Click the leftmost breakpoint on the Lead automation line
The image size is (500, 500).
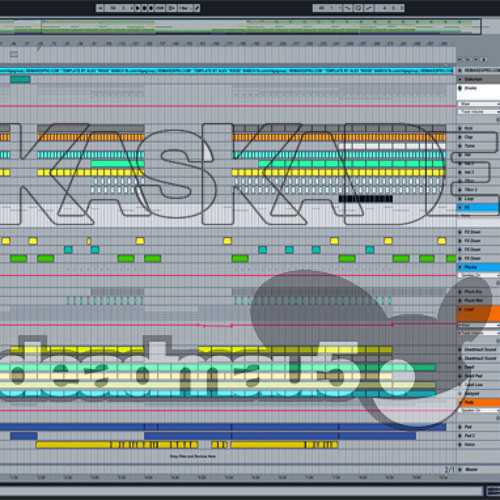(x=198, y=325)
